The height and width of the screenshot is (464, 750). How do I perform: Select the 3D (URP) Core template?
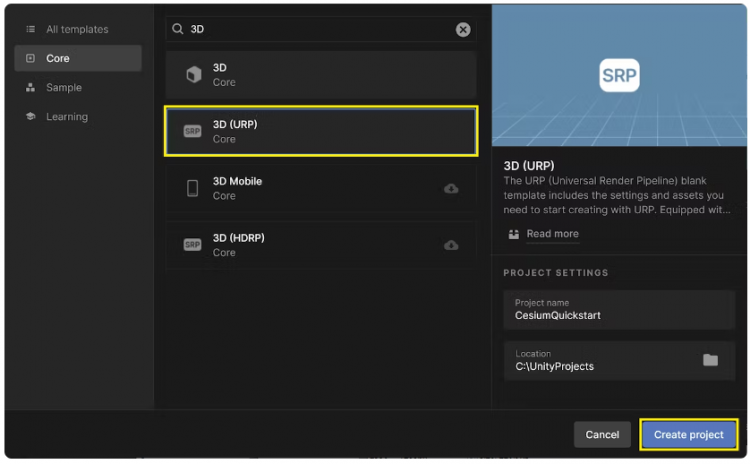(x=321, y=132)
